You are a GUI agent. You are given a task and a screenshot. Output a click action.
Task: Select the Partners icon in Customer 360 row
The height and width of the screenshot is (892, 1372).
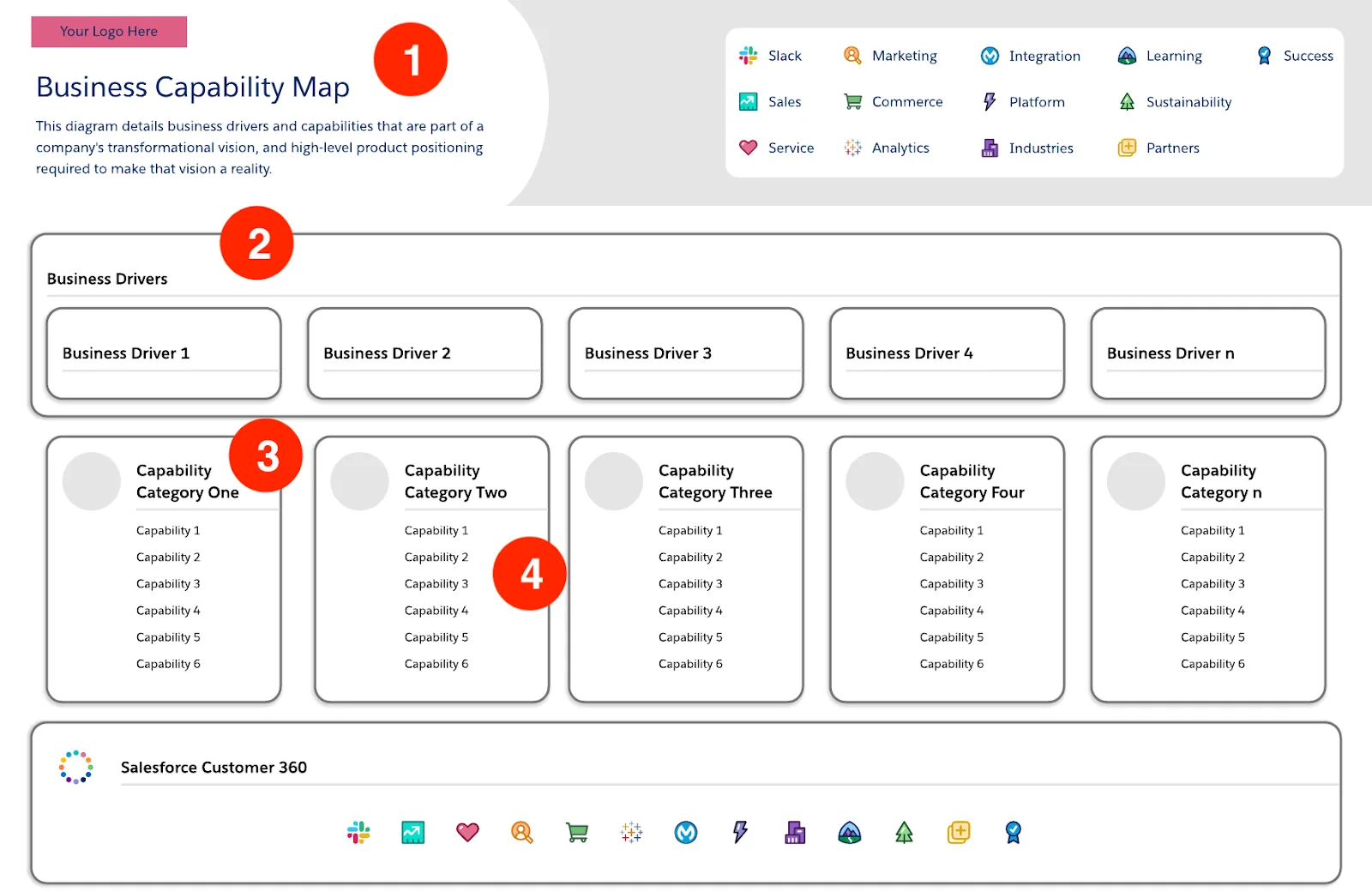959,832
